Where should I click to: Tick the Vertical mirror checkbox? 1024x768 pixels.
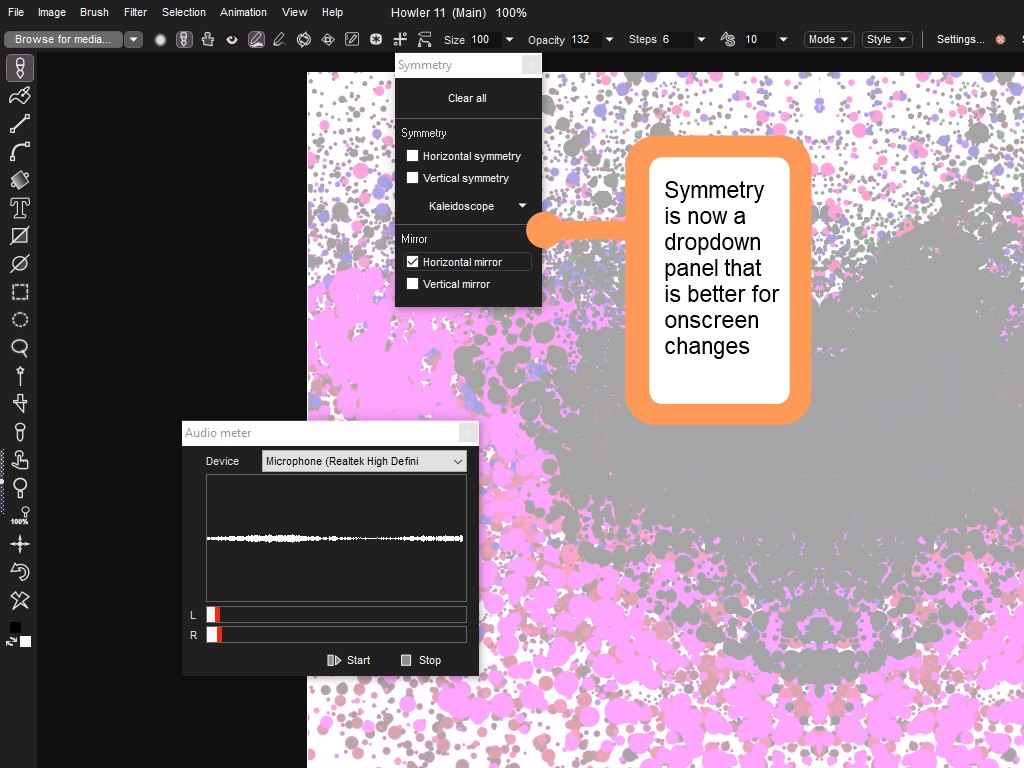pyautogui.click(x=412, y=284)
